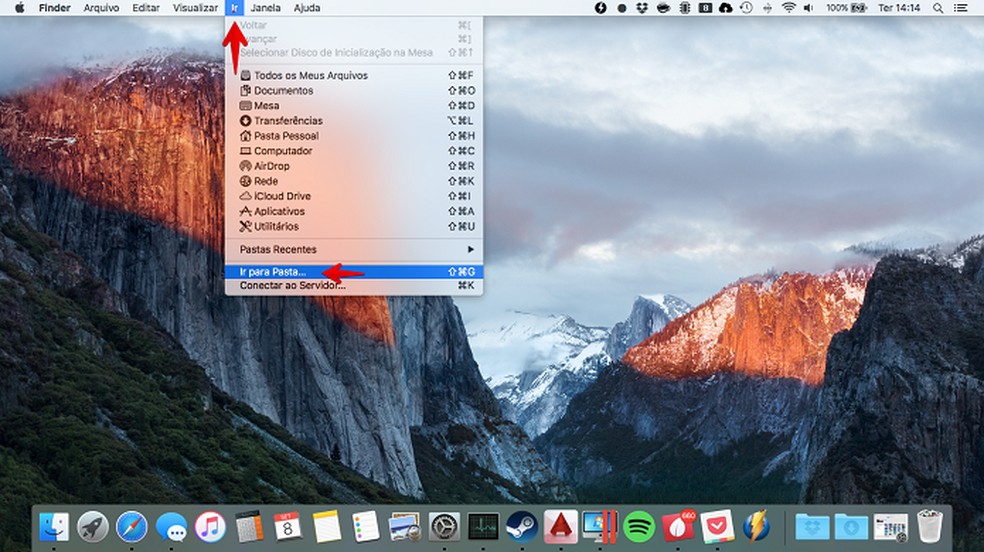Open Time Machine menu bar icon

746,8
